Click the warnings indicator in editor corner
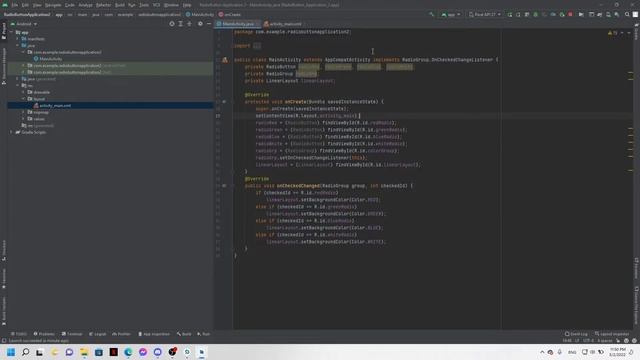Screen dimensions: 640x360 coord(613,33)
